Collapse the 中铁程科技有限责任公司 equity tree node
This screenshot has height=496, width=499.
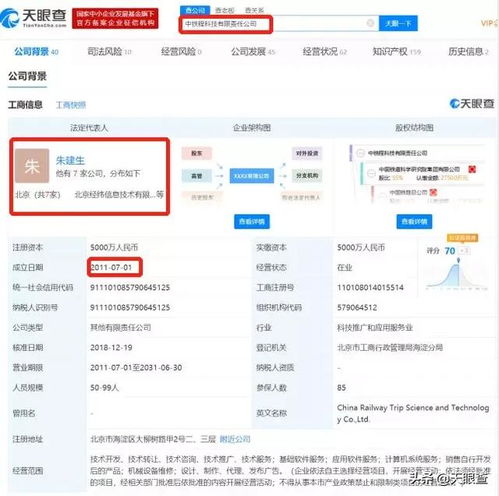tap(360, 153)
